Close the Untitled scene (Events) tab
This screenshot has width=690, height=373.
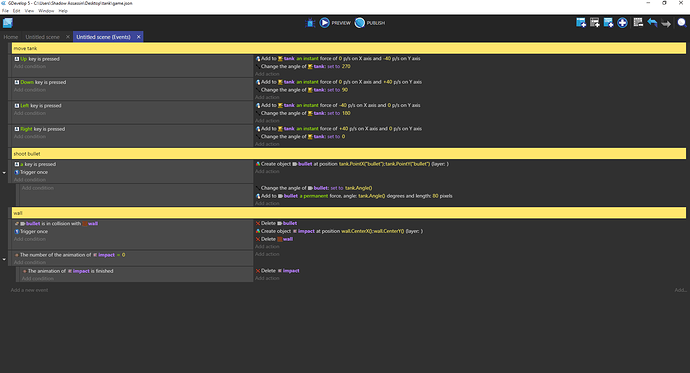click(139, 37)
